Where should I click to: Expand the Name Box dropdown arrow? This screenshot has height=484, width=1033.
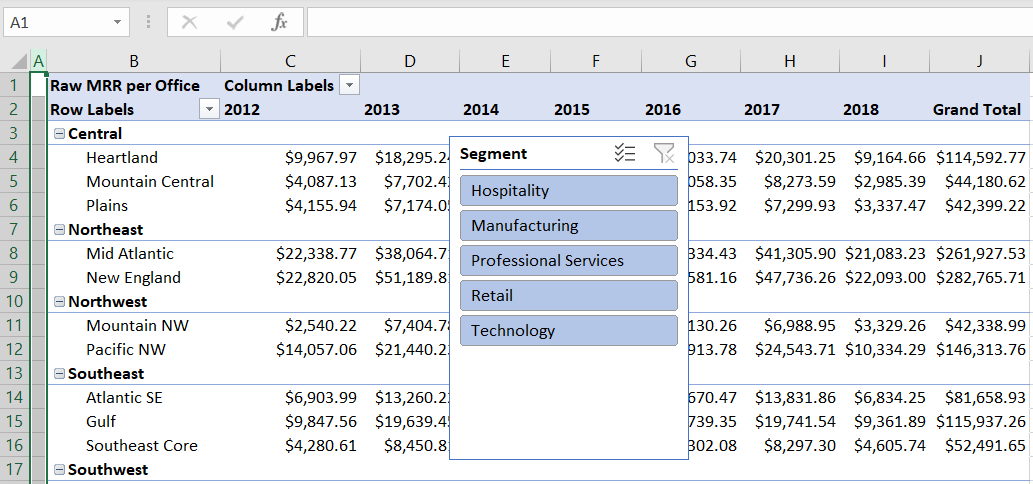tap(117, 22)
